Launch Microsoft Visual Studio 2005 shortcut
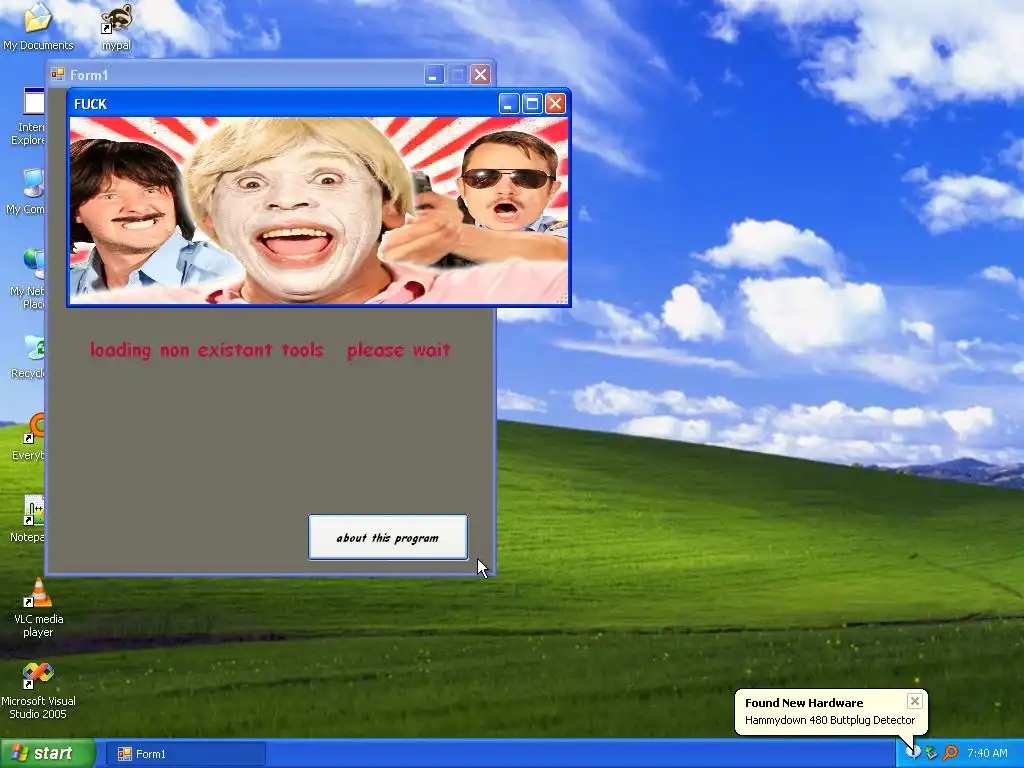The height and width of the screenshot is (768, 1024). [38, 690]
